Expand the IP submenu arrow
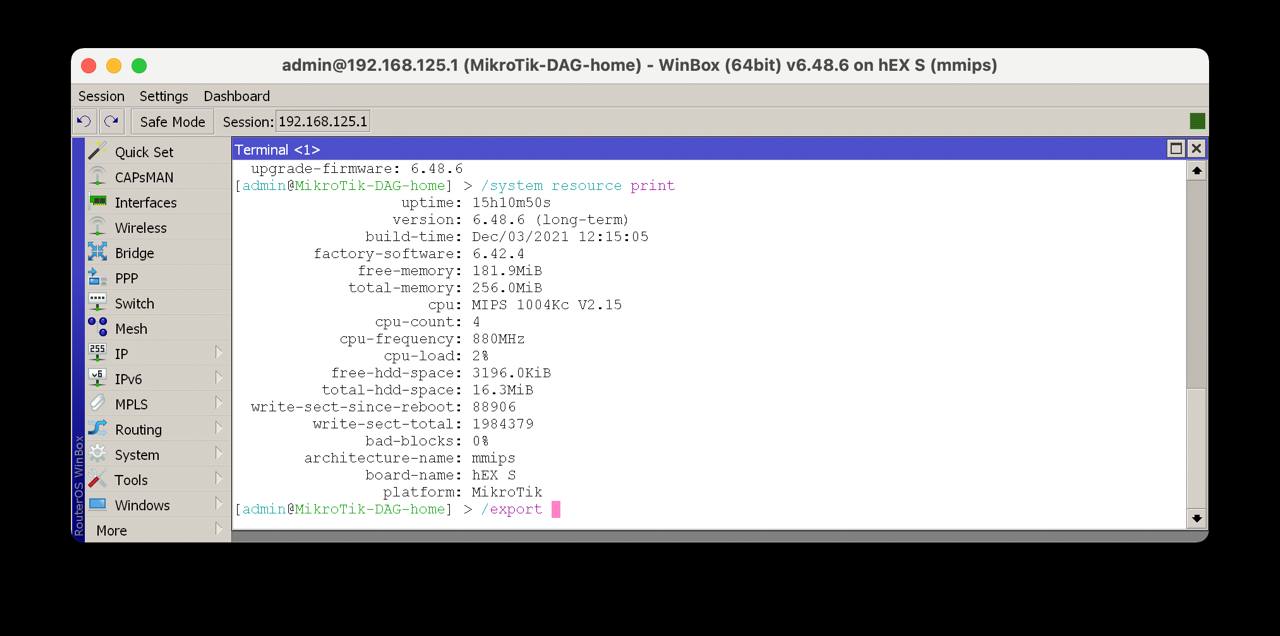Screen dimensions: 1280x636 219,353
